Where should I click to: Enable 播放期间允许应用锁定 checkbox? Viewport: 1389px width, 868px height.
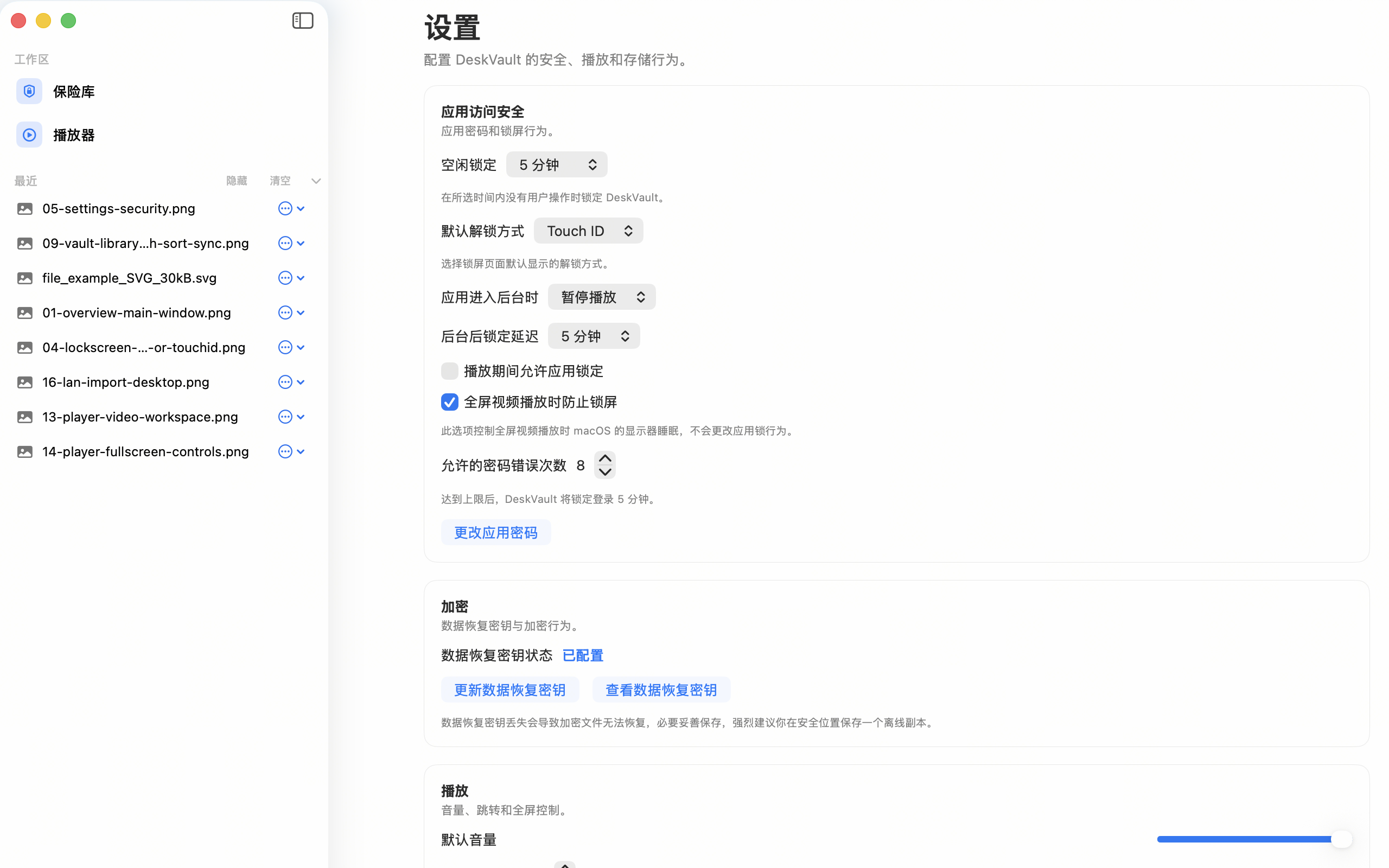pos(449,371)
